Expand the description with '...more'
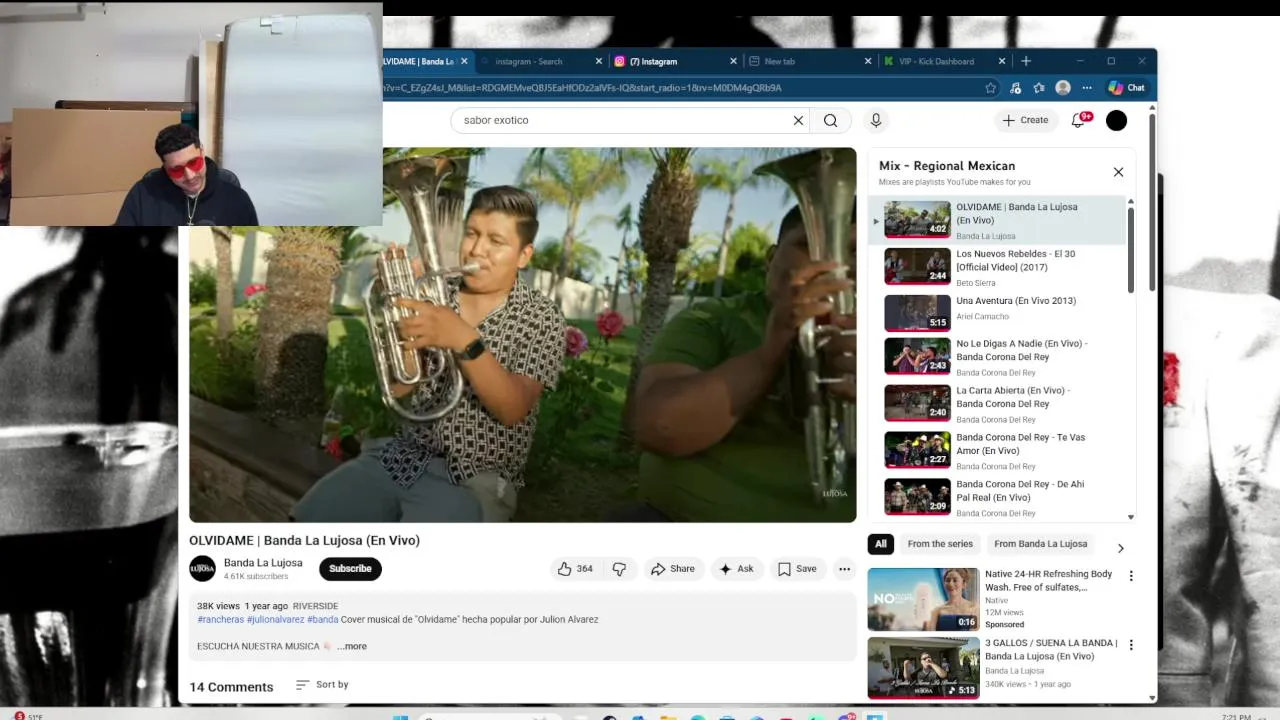 click(x=352, y=646)
